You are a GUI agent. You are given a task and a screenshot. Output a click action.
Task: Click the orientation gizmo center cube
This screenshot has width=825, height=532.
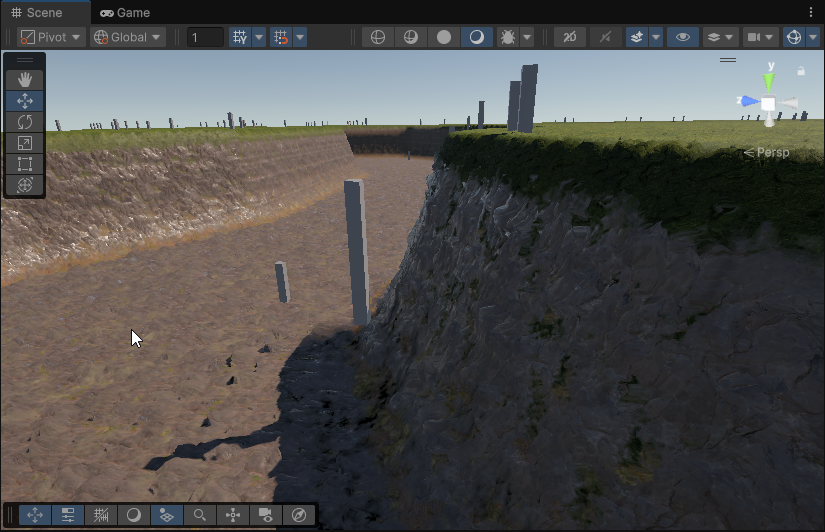768,103
